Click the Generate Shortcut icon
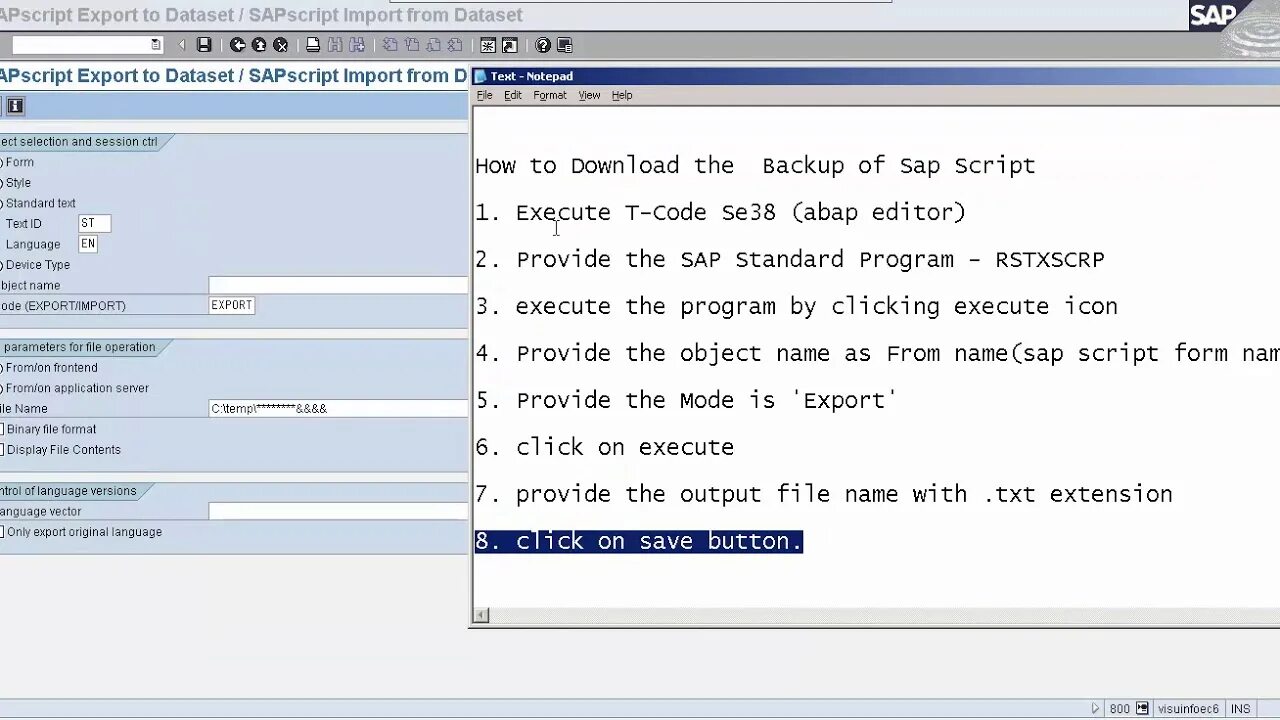 [510, 45]
